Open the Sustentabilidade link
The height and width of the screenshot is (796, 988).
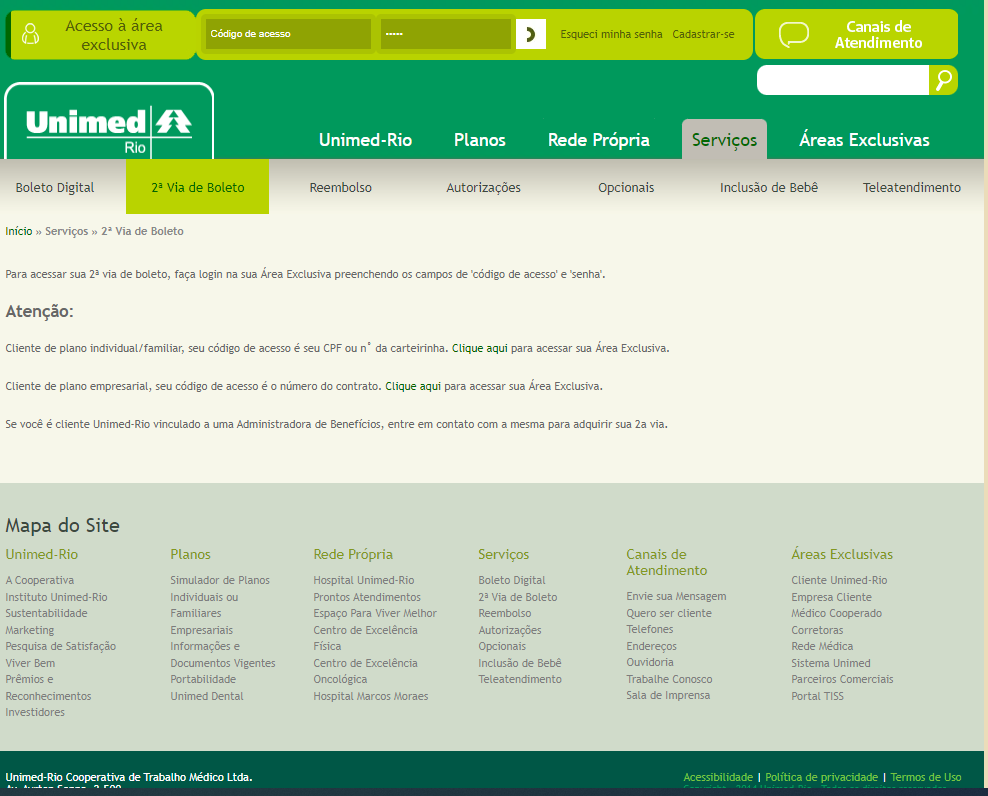pyautogui.click(x=47, y=613)
